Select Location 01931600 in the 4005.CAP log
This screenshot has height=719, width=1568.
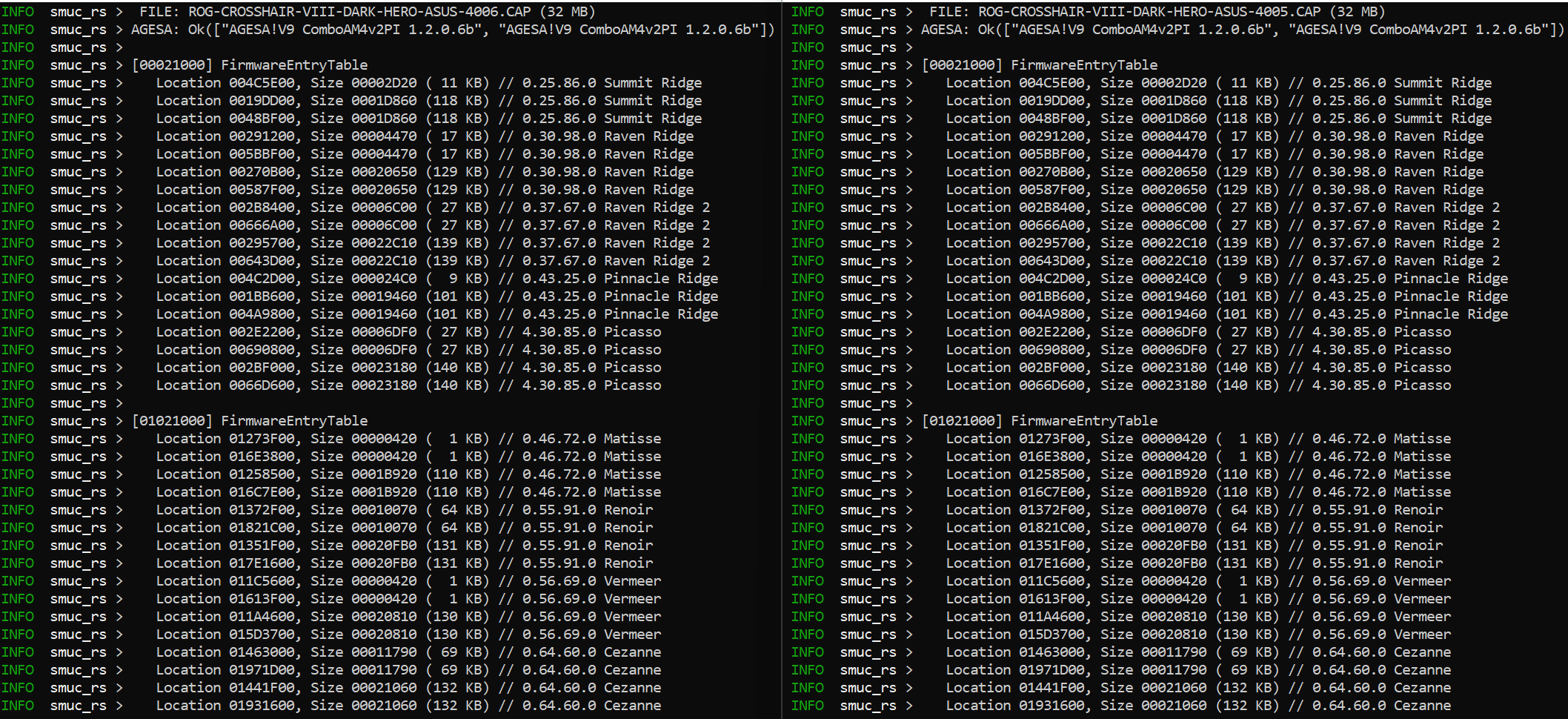[x=1015, y=706]
